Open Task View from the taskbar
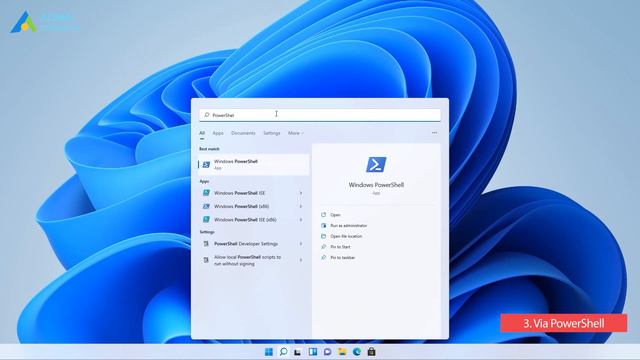Image resolution: width=640 pixels, height=360 pixels. pyautogui.click(x=298, y=352)
